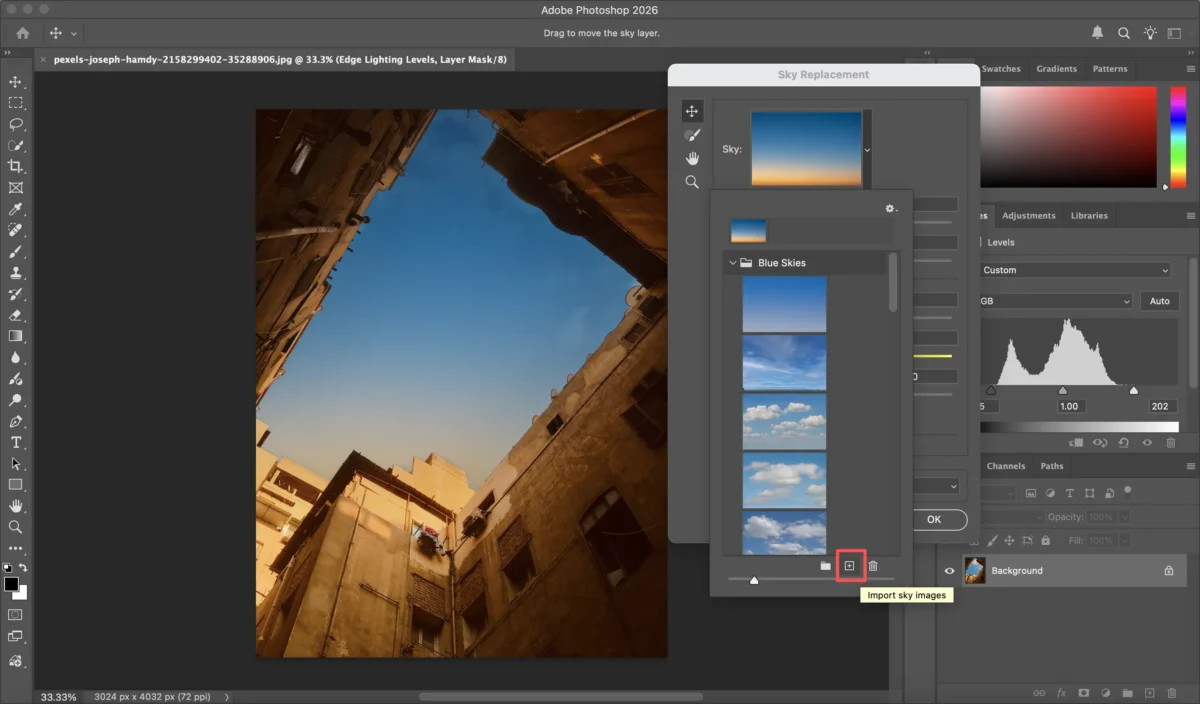
Task: Delete the selected sky with trash icon
Action: [873, 566]
